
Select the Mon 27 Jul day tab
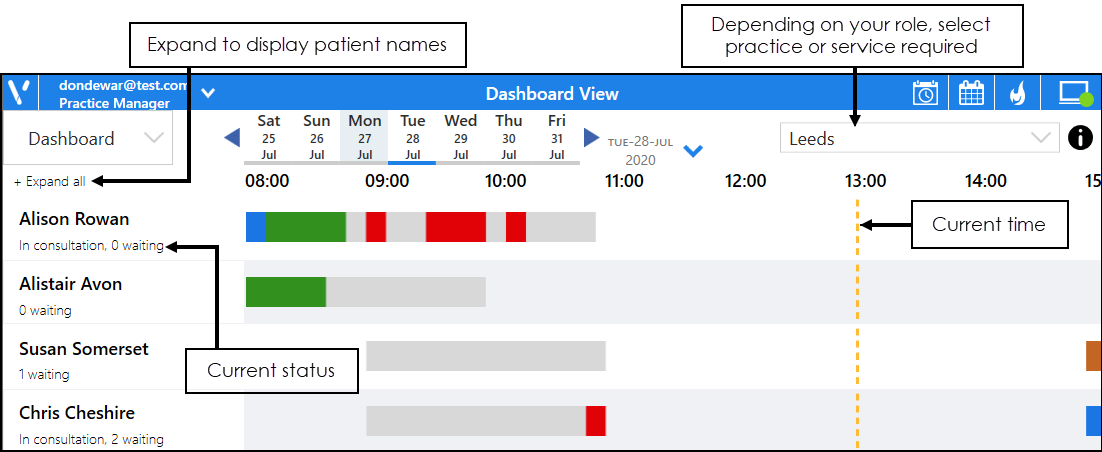coord(365,138)
